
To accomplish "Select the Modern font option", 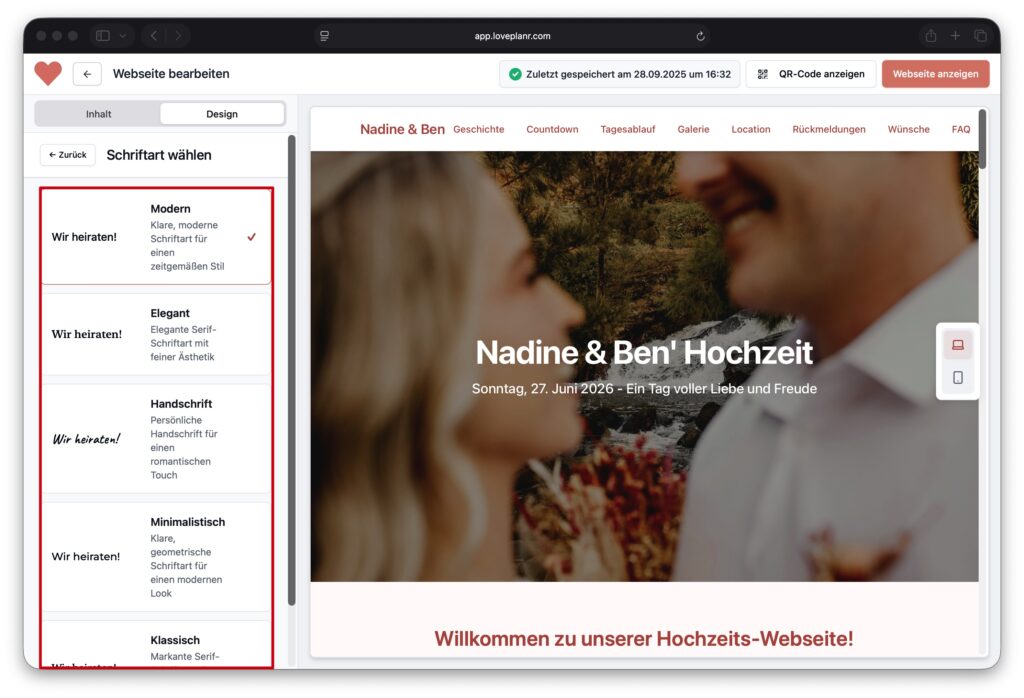I will coord(156,237).
